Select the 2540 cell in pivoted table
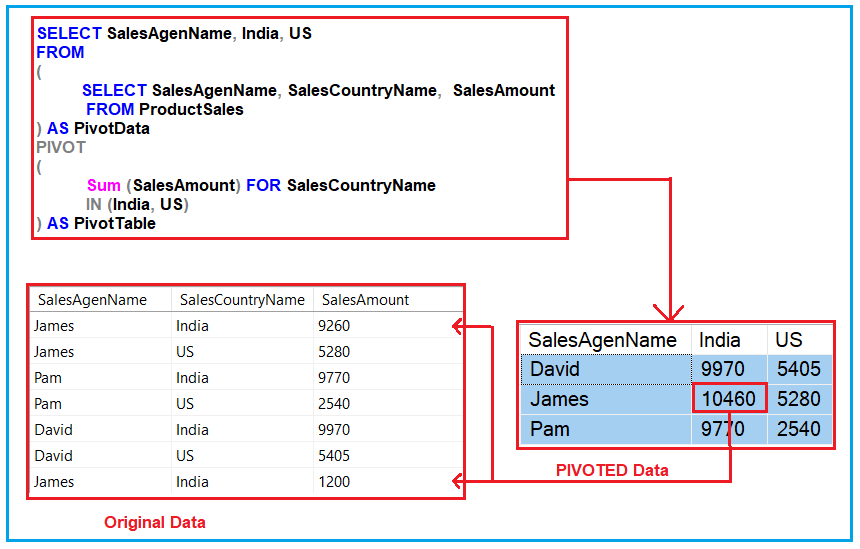Screen dimensions: 860x549 (799, 429)
